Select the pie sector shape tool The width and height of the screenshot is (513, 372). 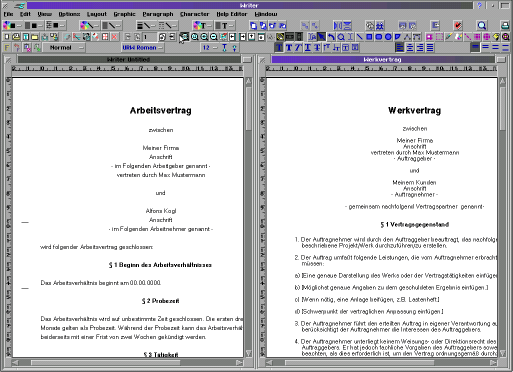click(x=397, y=37)
